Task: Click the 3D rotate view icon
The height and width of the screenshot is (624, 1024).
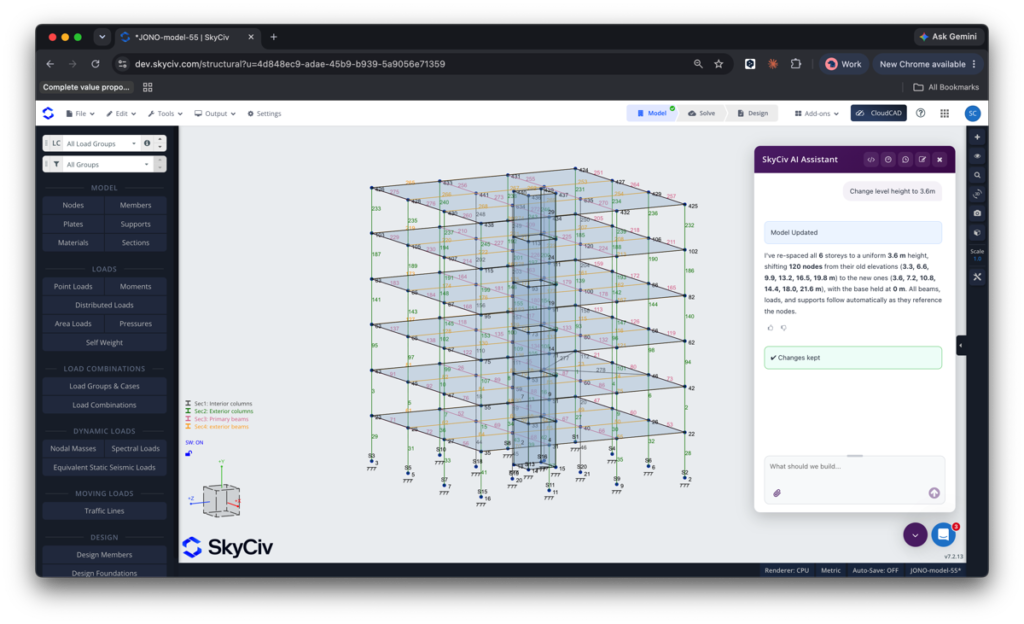Action: pyautogui.click(x=977, y=194)
